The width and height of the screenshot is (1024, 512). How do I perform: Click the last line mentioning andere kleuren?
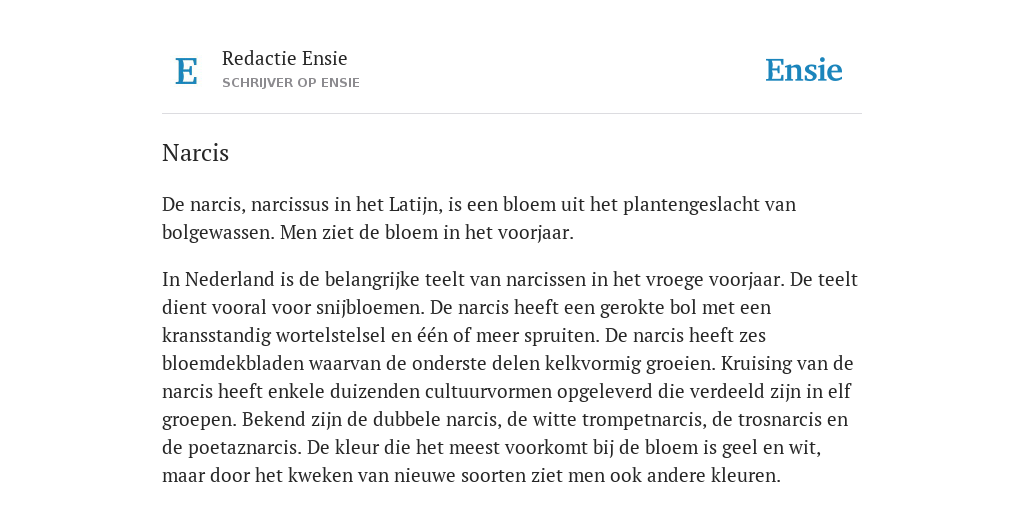click(x=471, y=476)
